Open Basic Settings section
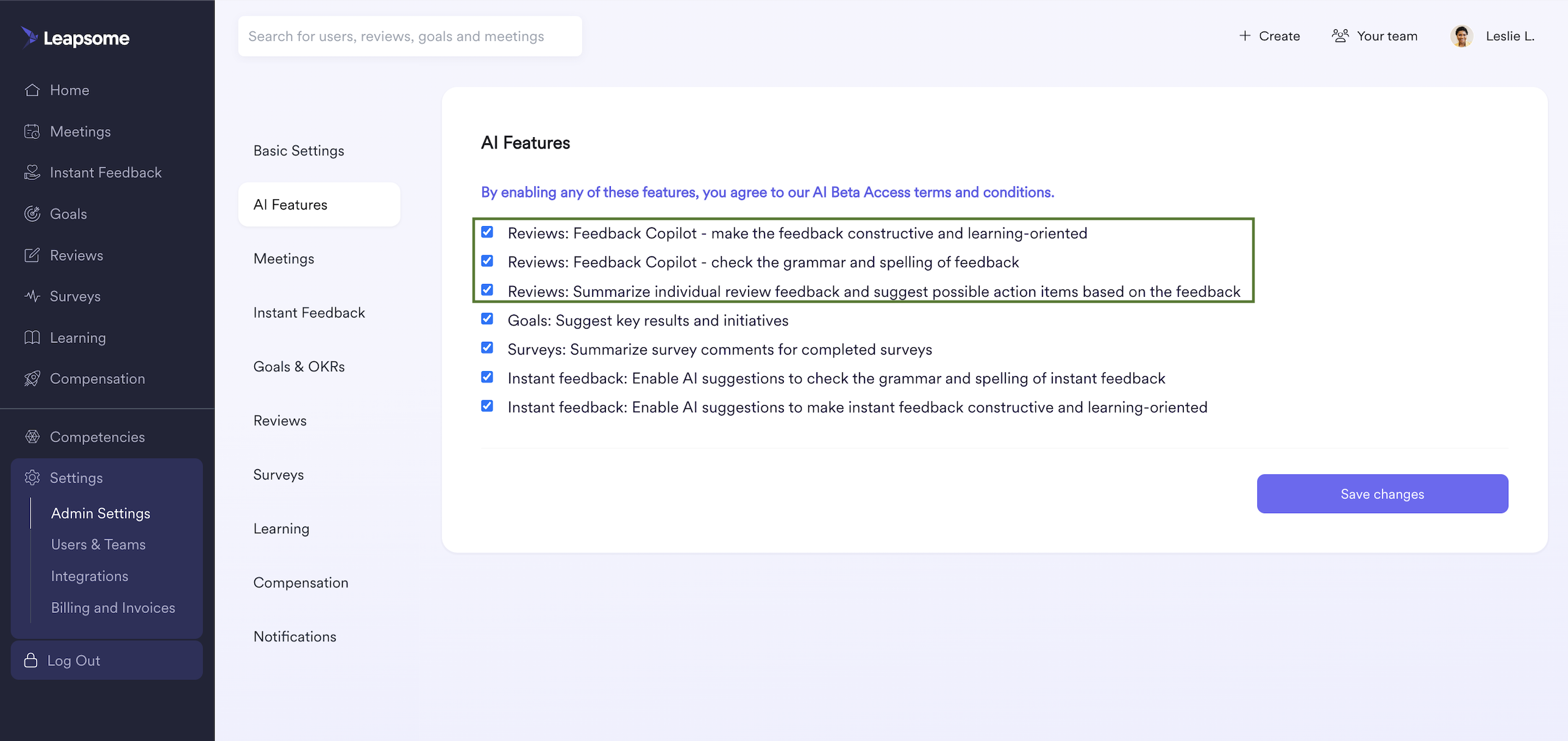The height and width of the screenshot is (741, 1568). (299, 151)
